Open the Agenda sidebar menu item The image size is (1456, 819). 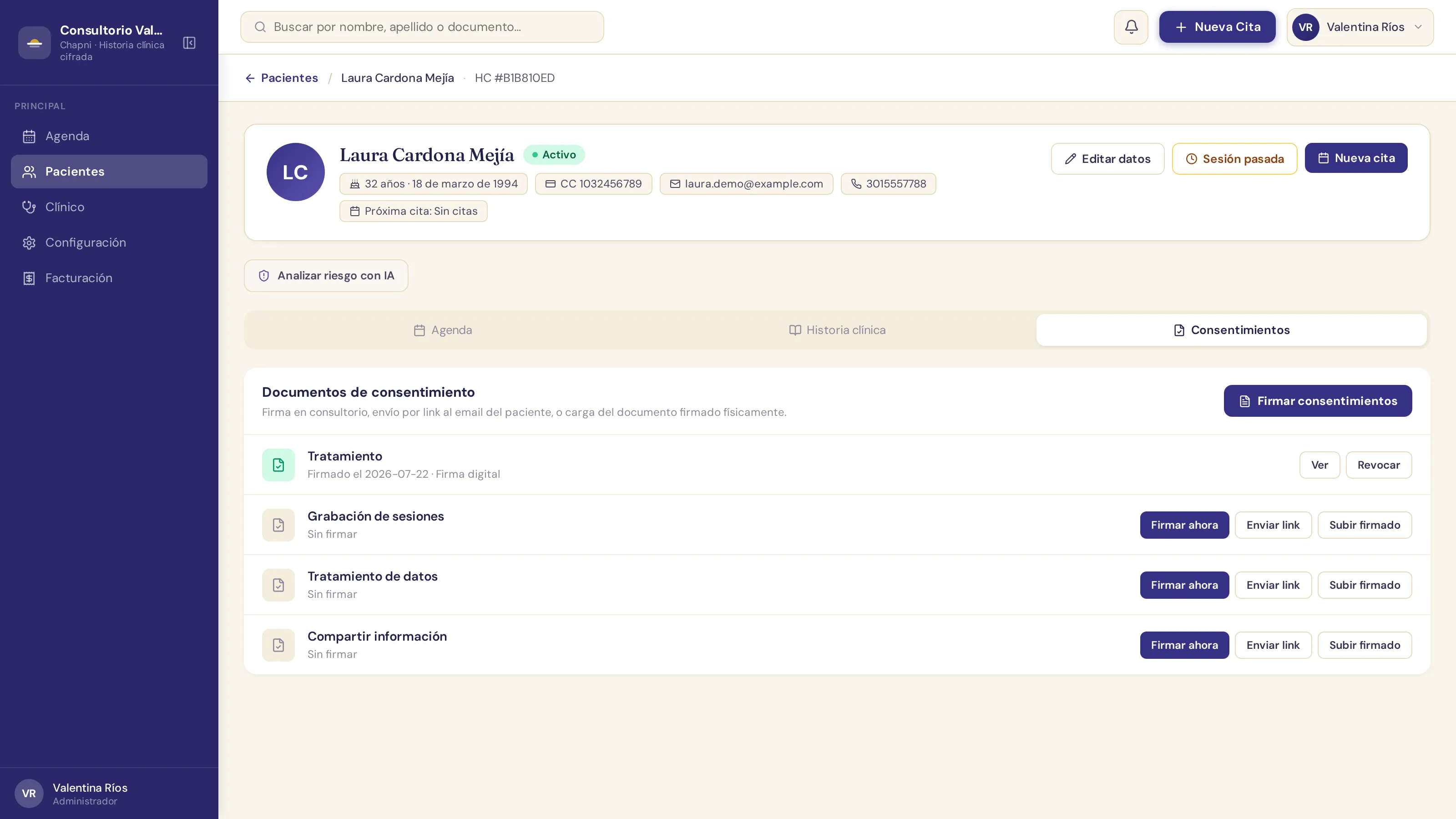pos(109,136)
